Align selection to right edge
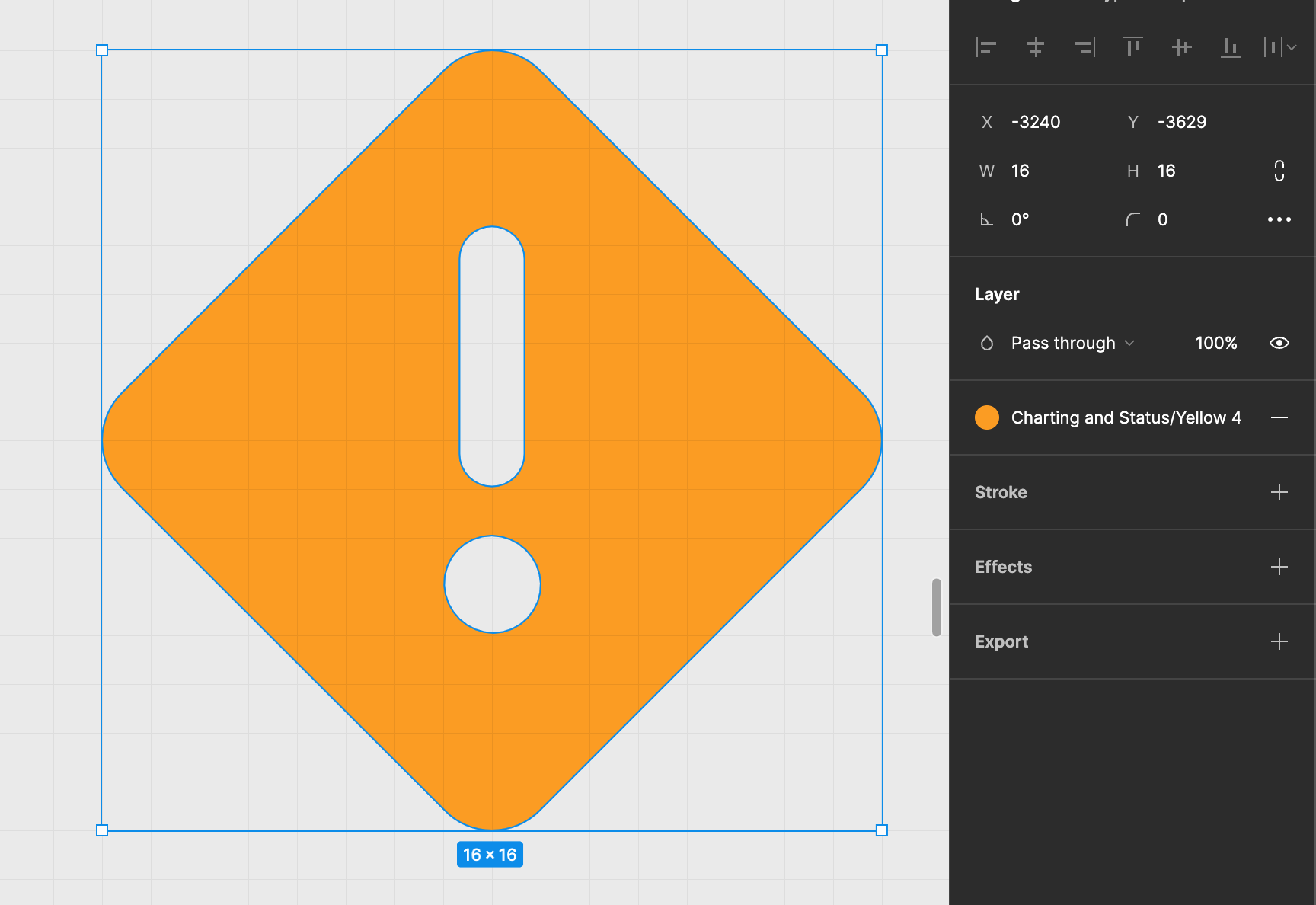 (x=1084, y=48)
